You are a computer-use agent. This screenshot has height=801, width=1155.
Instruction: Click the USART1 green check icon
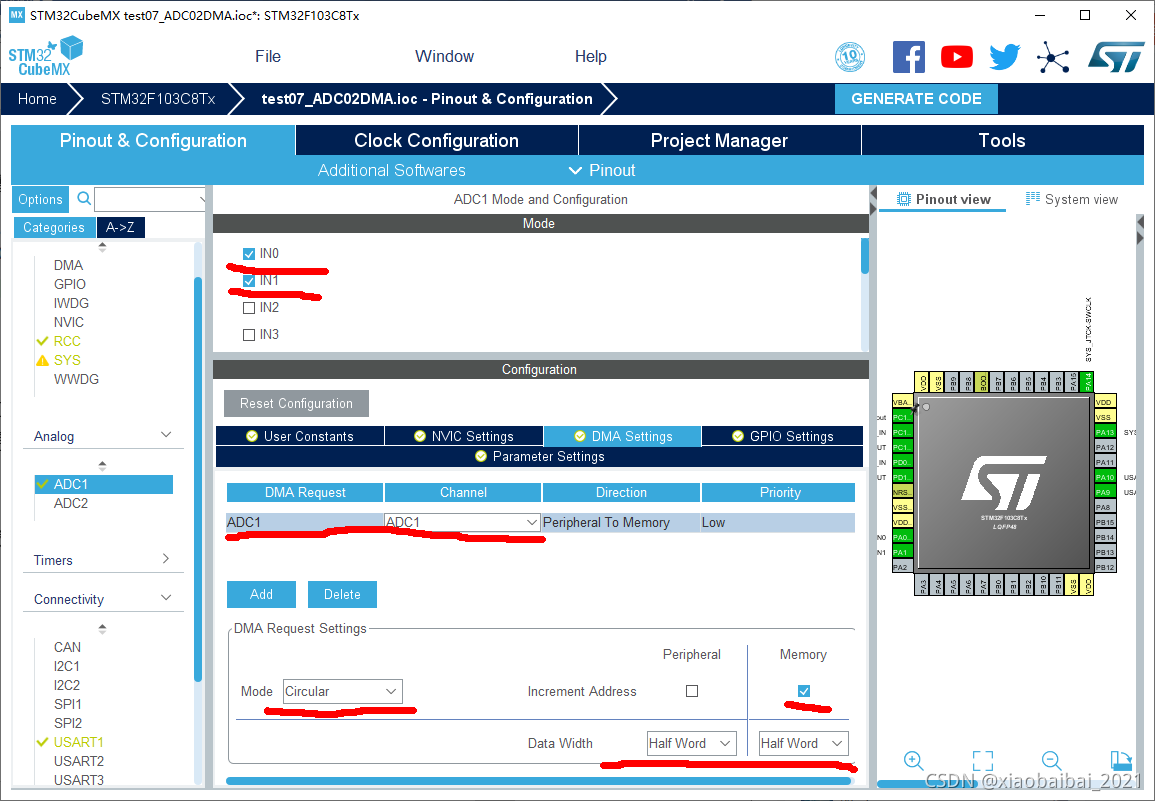[43, 742]
